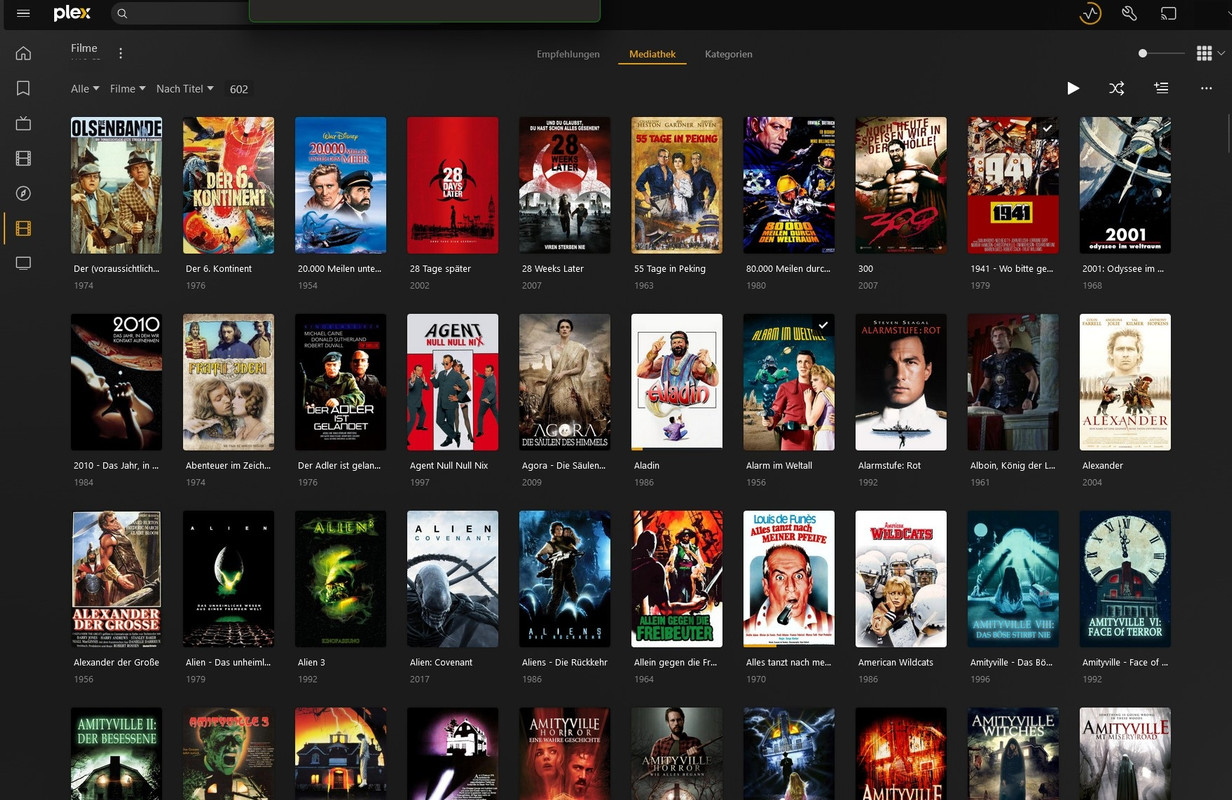
Task: Open the Filme type dropdown
Action: [128, 89]
